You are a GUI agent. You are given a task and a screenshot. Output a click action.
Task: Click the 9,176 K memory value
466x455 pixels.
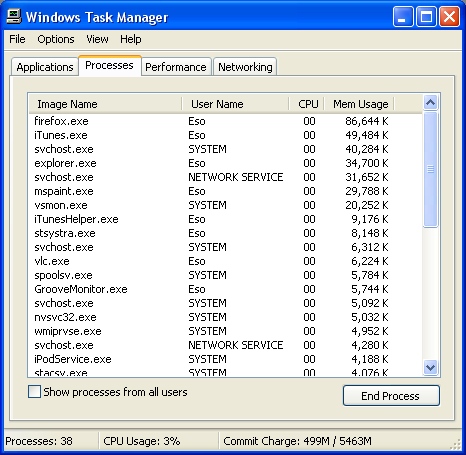coord(370,219)
